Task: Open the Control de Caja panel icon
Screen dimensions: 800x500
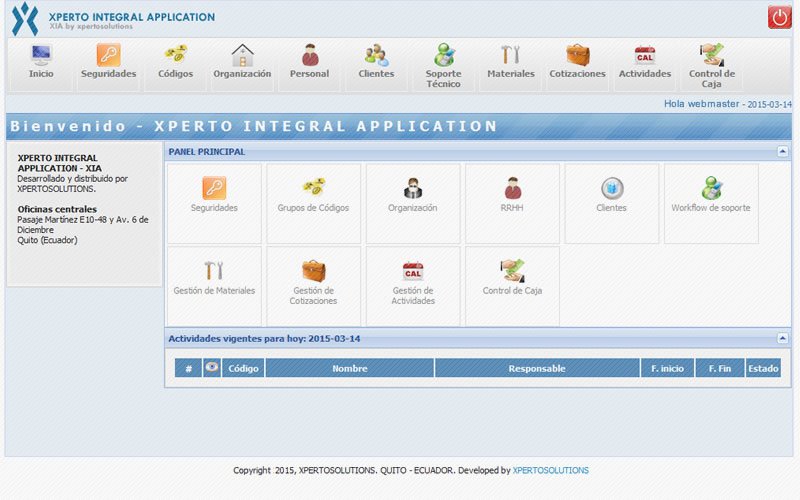Action: (x=512, y=271)
